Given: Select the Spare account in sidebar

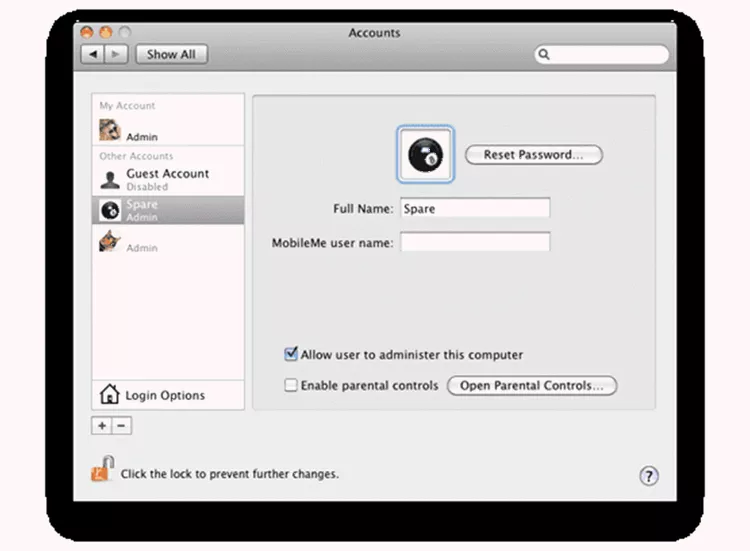Looking at the screenshot, I should tap(167, 210).
